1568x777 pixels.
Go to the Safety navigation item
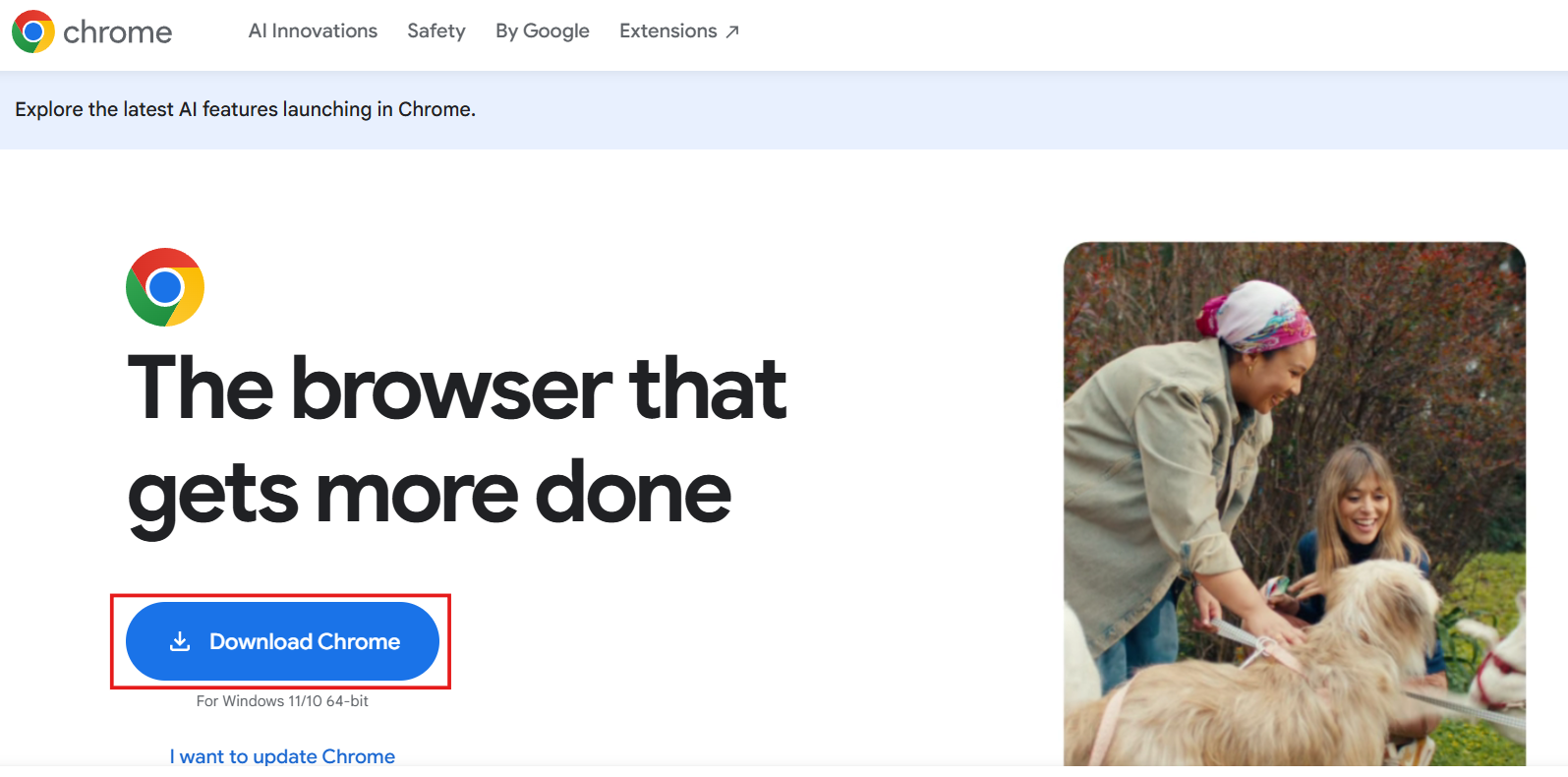click(x=436, y=30)
